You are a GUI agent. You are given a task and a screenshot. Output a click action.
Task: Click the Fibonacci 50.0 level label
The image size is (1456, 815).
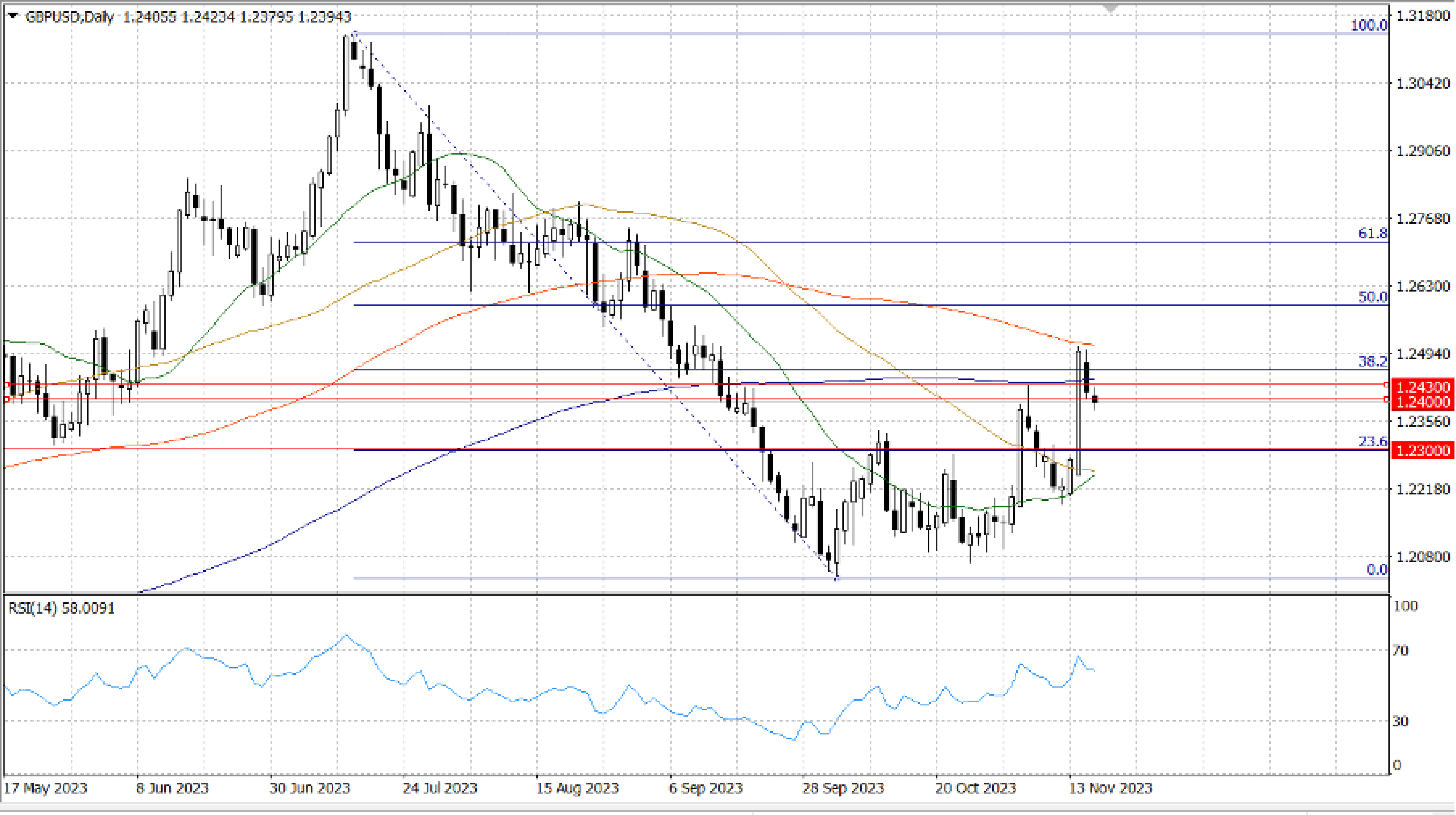1372,297
